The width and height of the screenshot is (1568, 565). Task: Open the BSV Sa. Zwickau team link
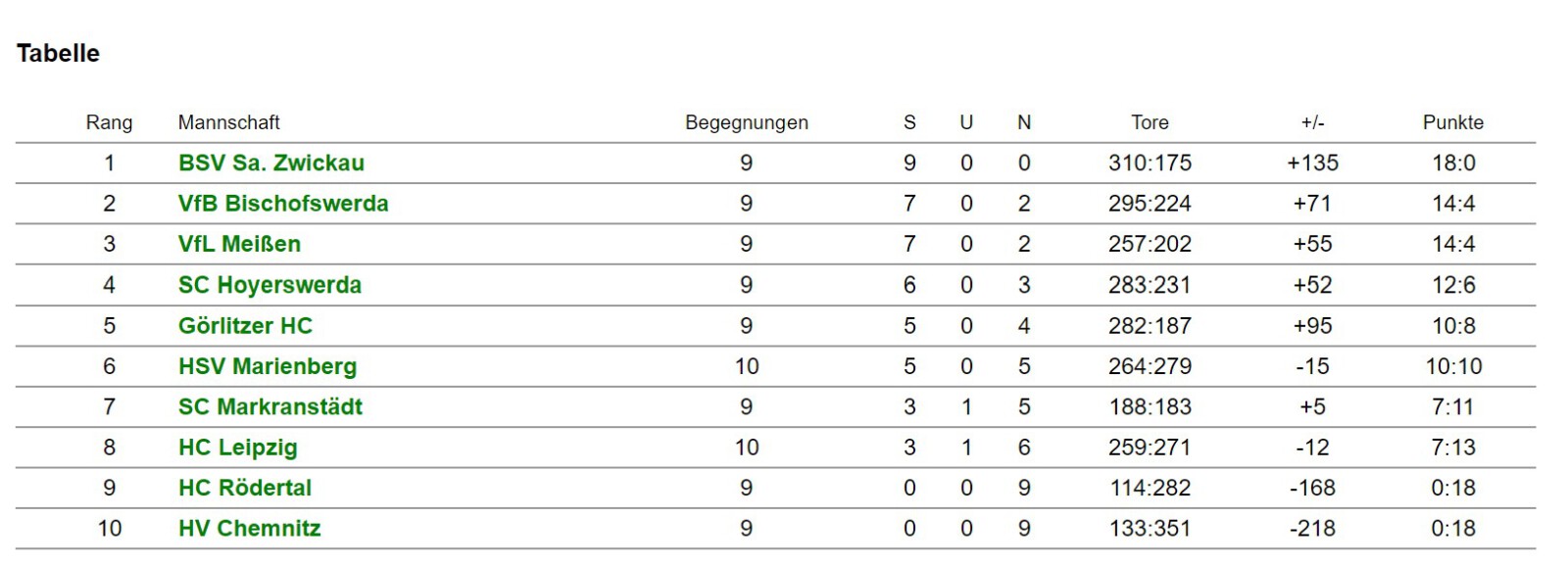pyautogui.click(x=271, y=163)
